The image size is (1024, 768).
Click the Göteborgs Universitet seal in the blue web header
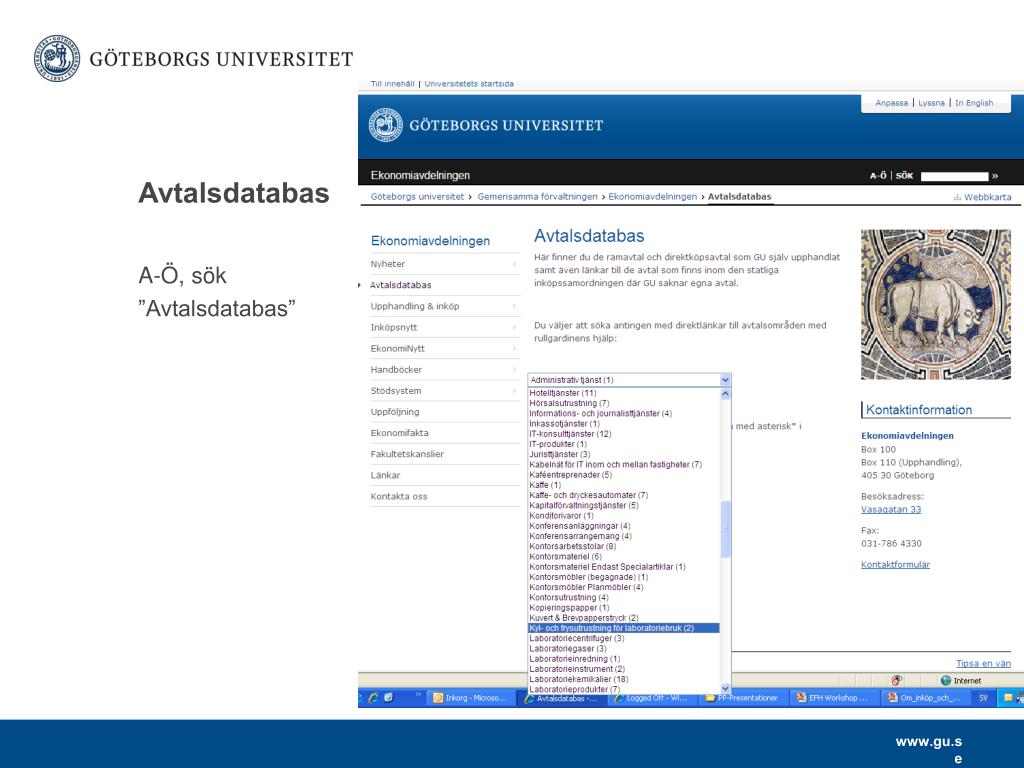pos(386,125)
